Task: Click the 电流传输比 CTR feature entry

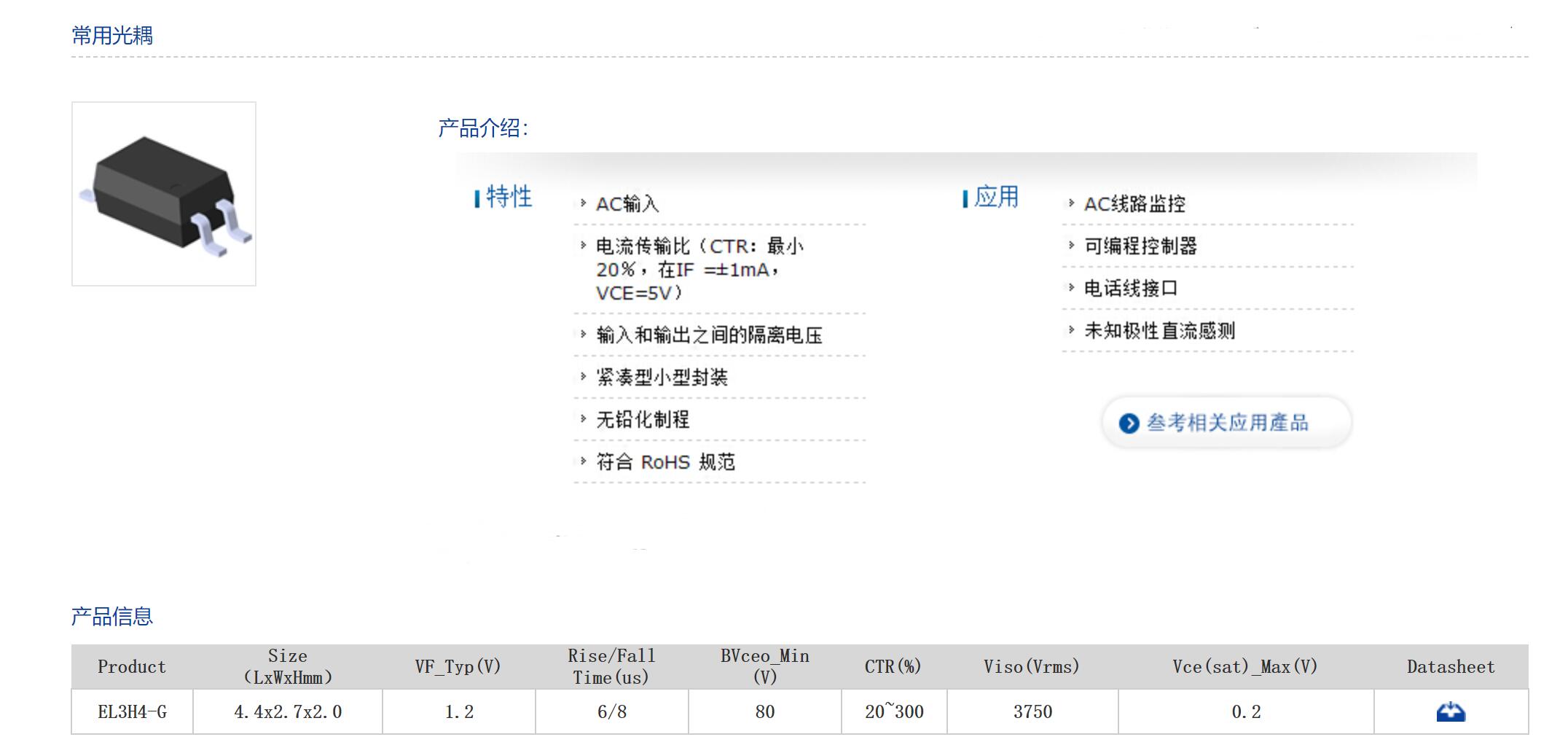Action: 699,270
